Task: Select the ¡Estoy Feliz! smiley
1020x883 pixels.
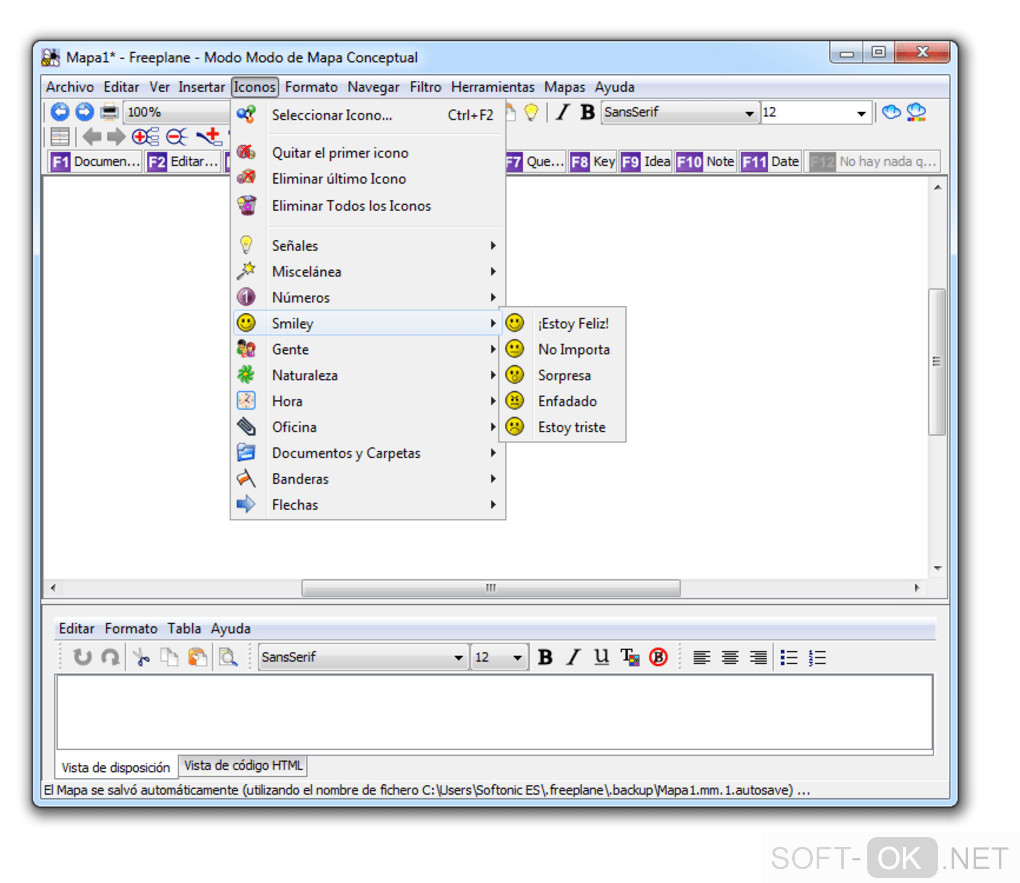Action: (x=563, y=323)
